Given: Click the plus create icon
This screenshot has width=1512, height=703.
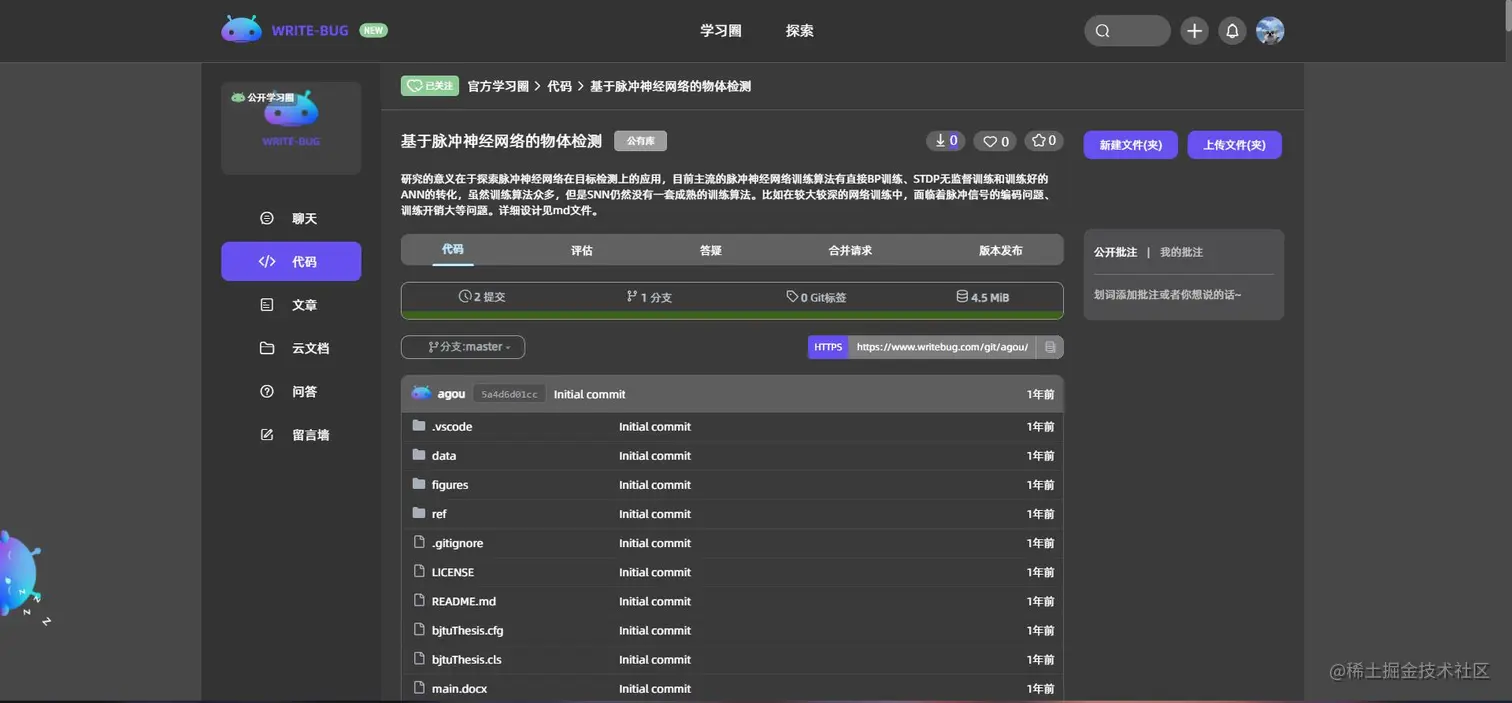Looking at the screenshot, I should (1194, 31).
